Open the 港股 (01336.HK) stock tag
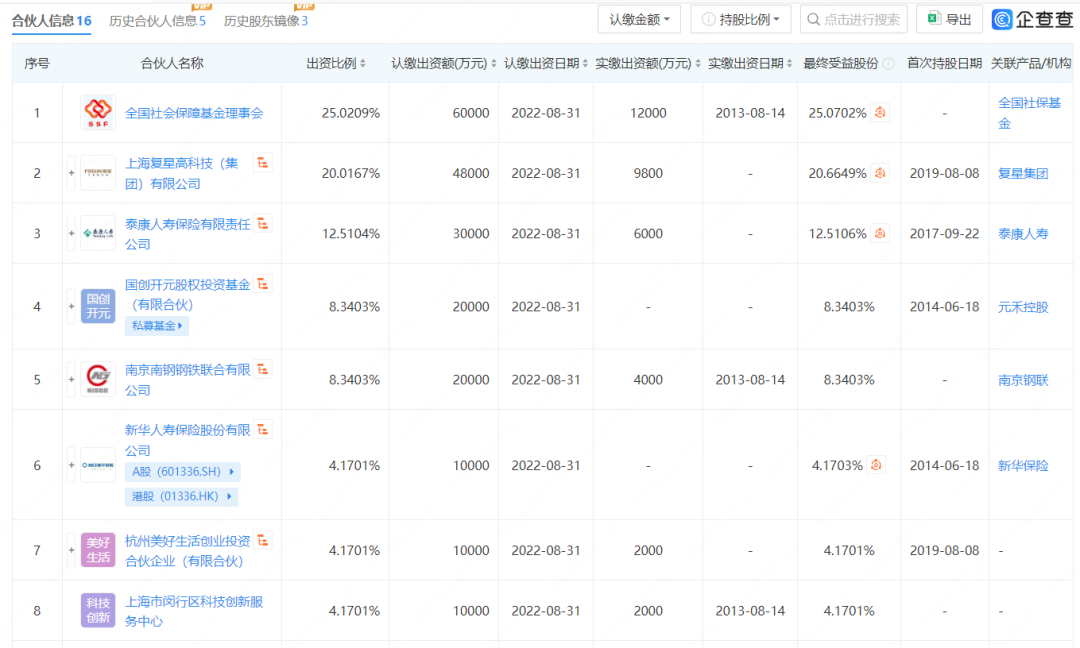Viewport: 1080px width, 648px height. (181, 497)
